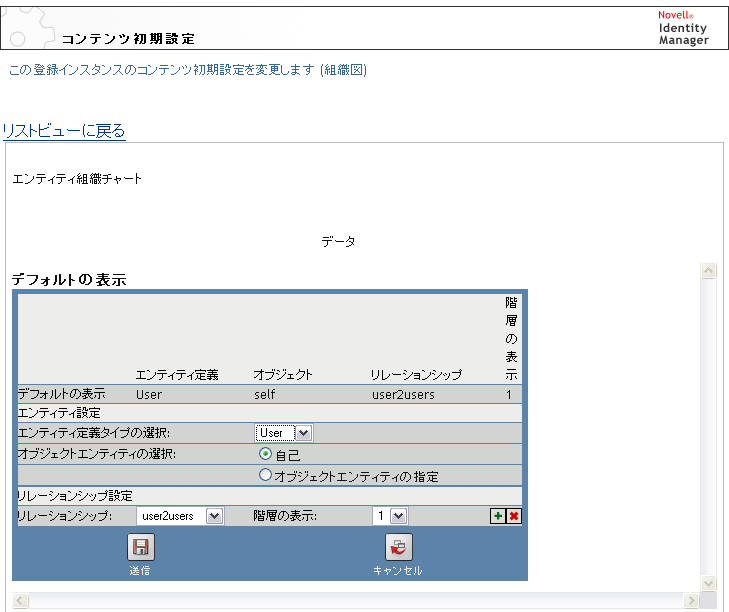Click the リストビューに戻る link

point(64,131)
